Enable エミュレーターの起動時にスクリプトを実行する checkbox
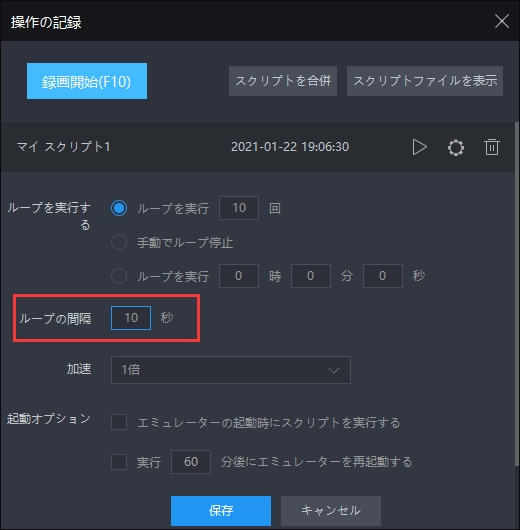The height and width of the screenshot is (530, 520). pyautogui.click(x=119, y=422)
